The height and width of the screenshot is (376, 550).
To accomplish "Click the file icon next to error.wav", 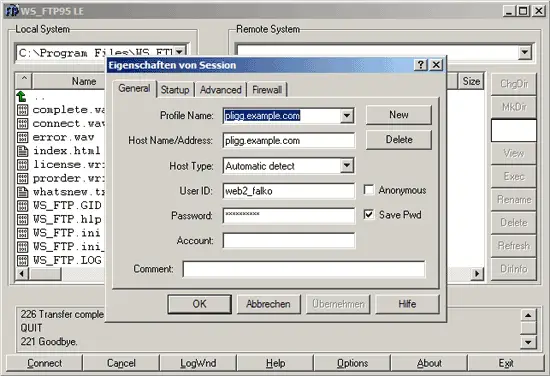I will [22, 137].
